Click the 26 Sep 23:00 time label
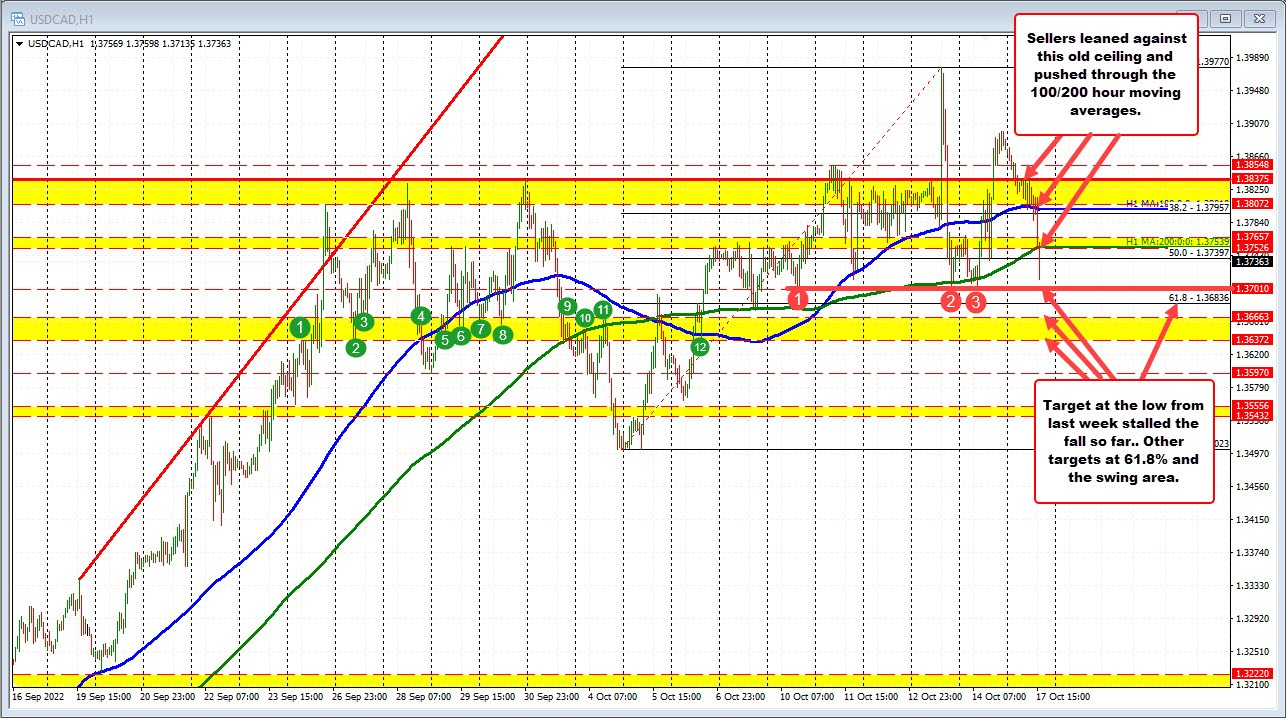Screen dimensions: 1286x718 (359, 695)
